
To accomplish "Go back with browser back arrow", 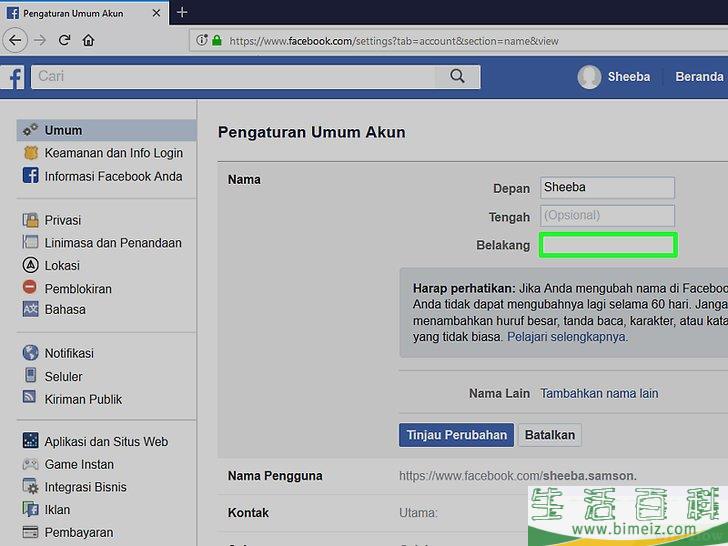I will 15,40.
